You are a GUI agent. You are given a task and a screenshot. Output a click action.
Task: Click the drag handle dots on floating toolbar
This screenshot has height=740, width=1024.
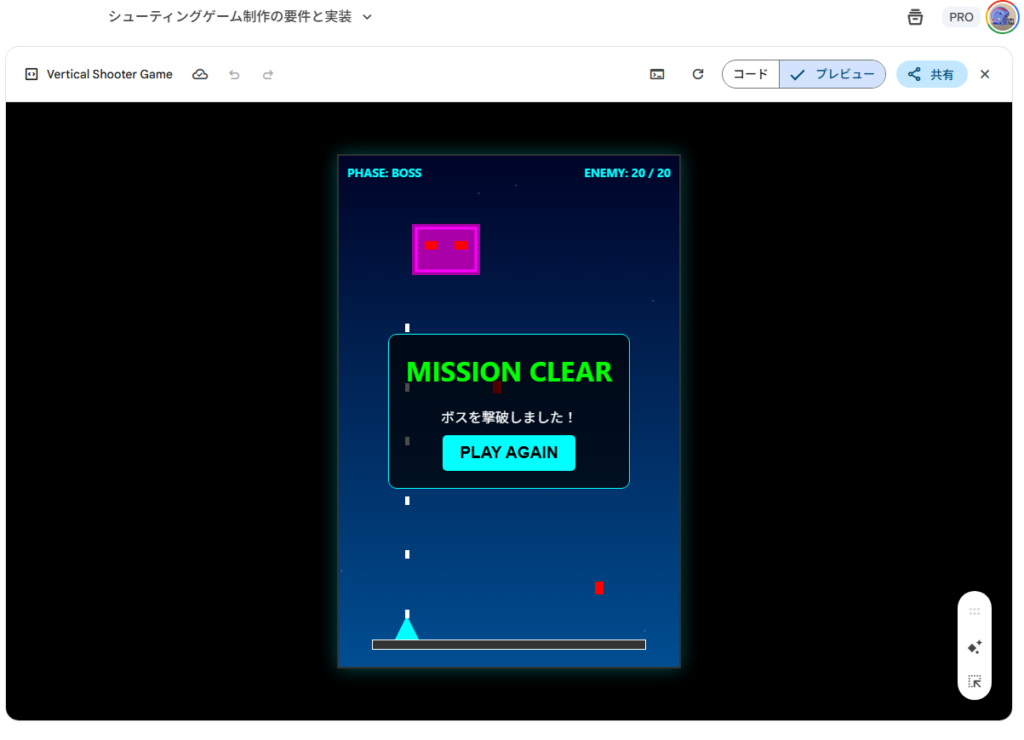pyautogui.click(x=974, y=611)
